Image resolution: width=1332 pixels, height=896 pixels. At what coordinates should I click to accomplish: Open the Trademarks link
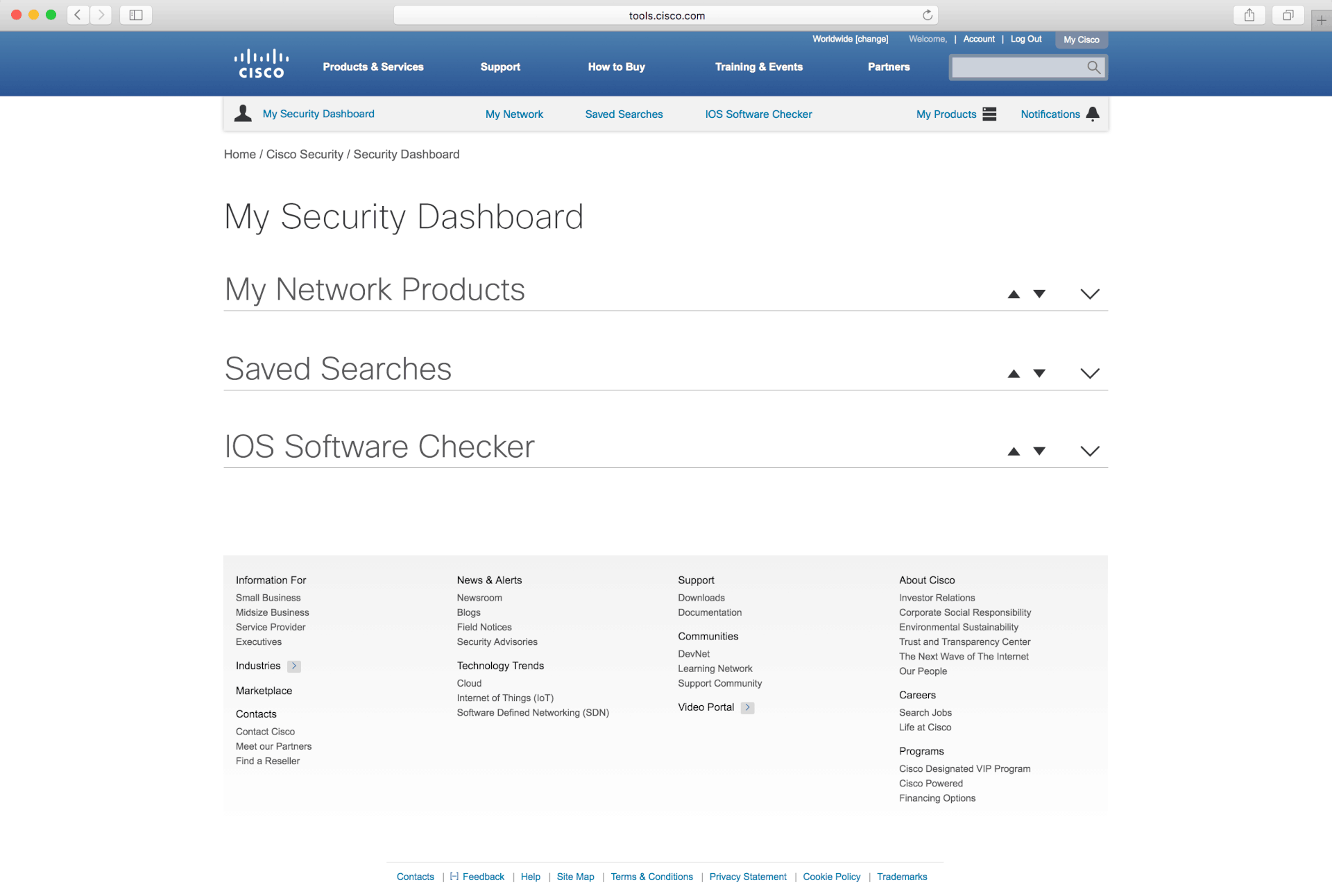pyautogui.click(x=902, y=877)
